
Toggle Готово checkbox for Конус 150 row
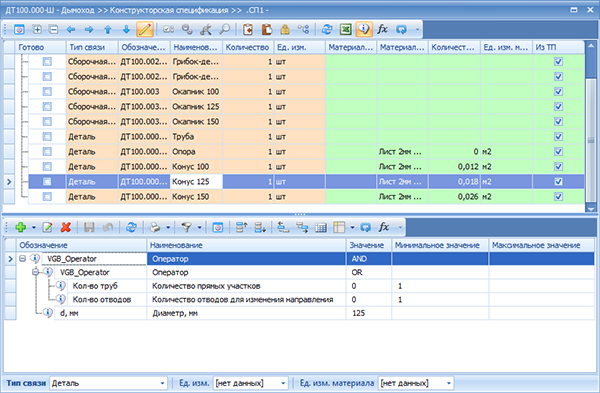point(47,197)
